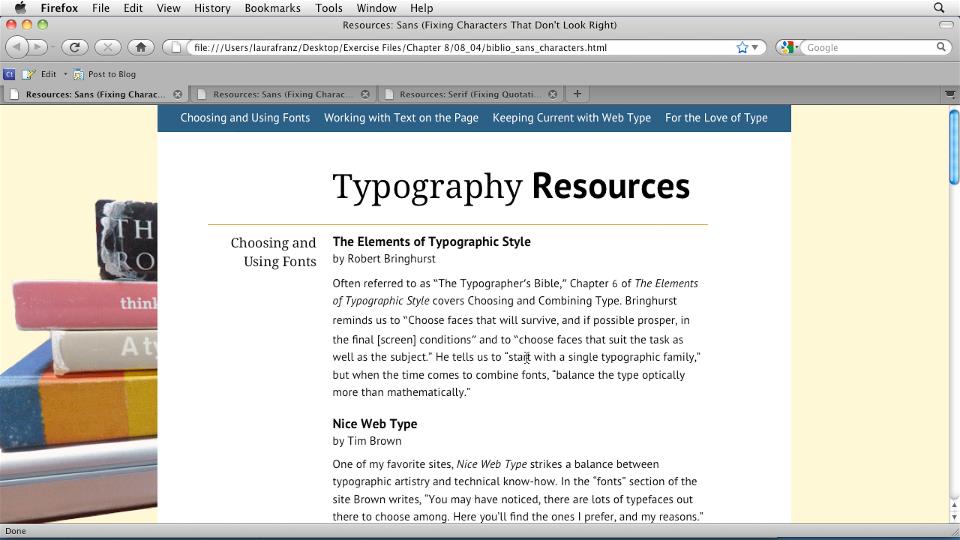
Task: Switch to the Resources: Serif tab
Action: click(x=469, y=94)
